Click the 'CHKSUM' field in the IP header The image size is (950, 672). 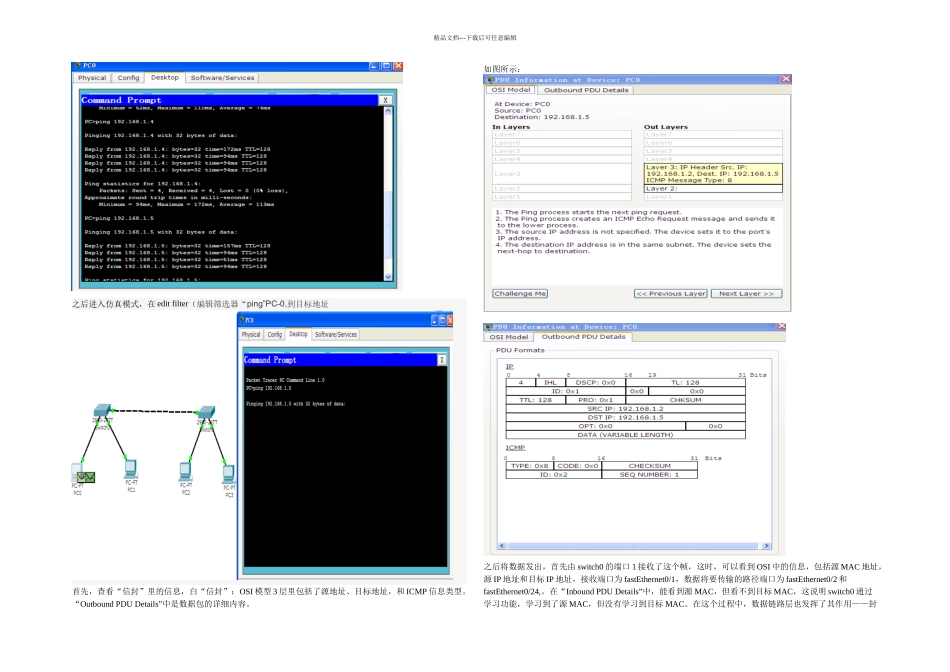pyautogui.click(x=685, y=400)
